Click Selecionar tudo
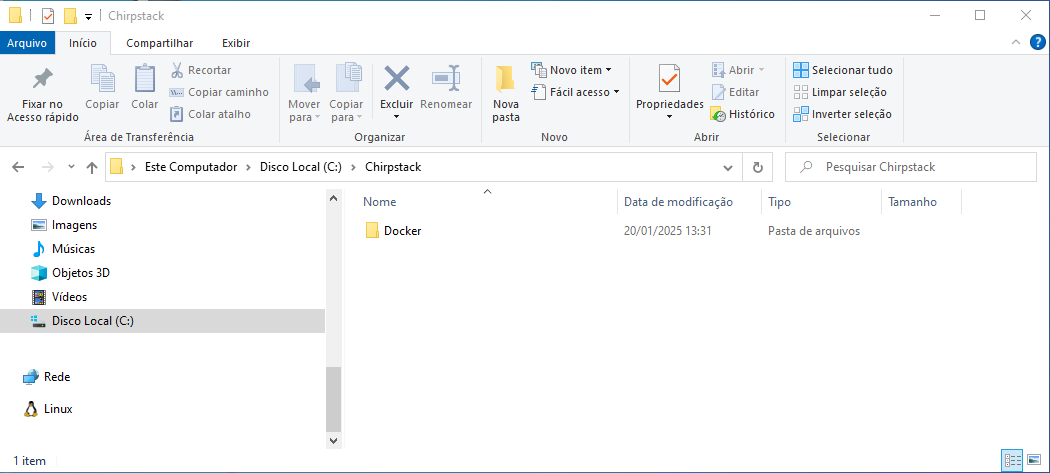 coord(843,70)
